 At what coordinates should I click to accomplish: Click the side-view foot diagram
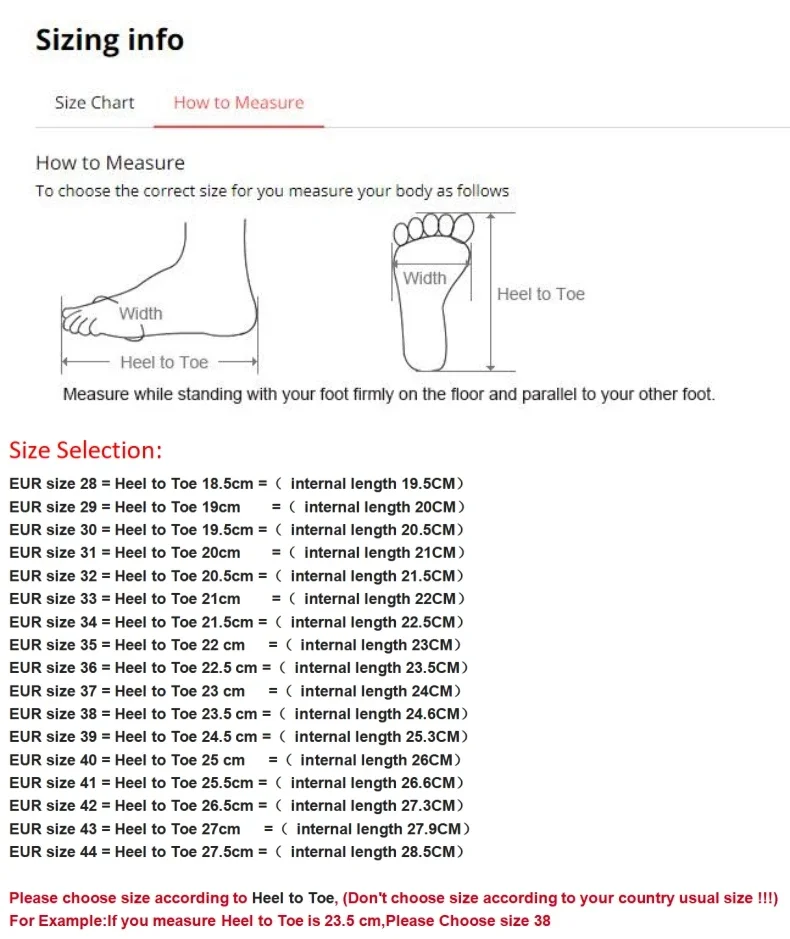point(160,296)
